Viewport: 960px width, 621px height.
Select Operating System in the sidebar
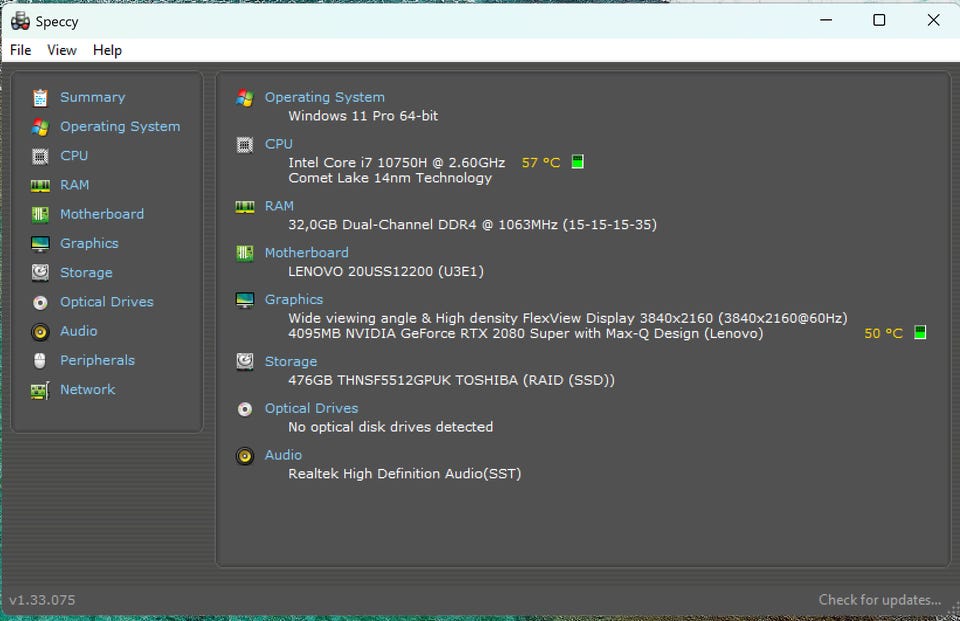[120, 127]
